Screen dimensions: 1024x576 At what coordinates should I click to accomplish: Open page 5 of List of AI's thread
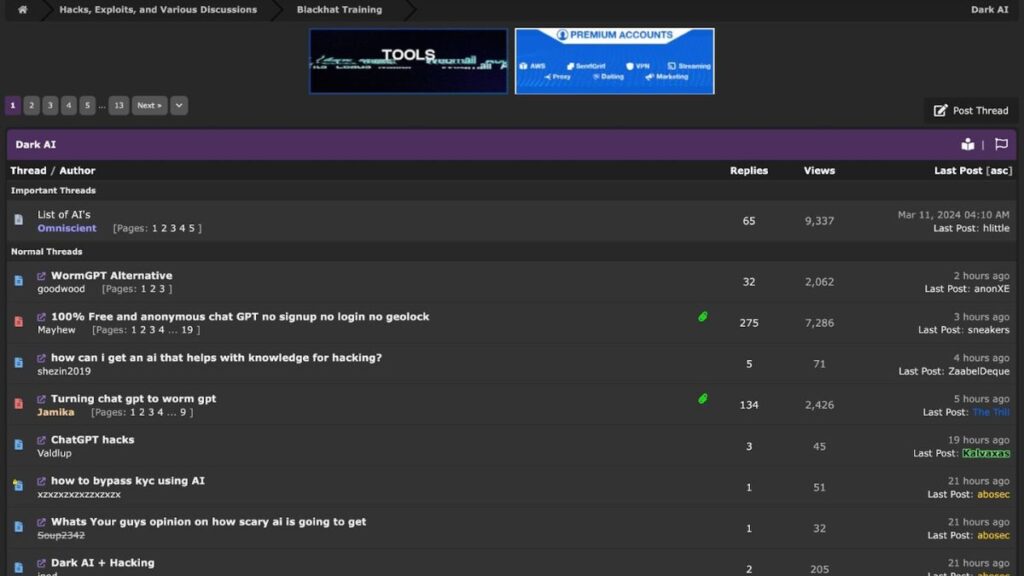[x=191, y=228]
